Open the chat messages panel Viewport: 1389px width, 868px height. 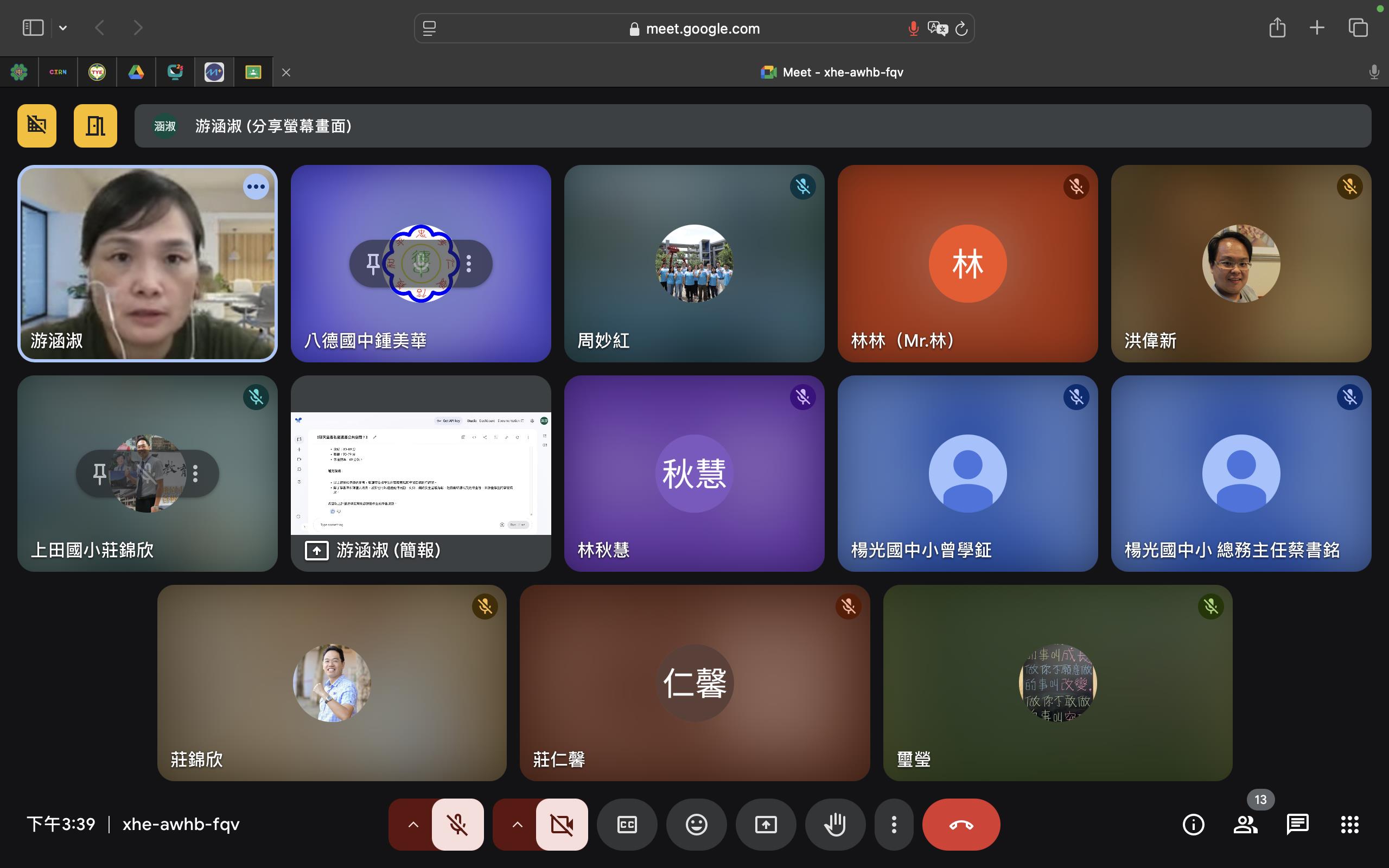click(1297, 825)
